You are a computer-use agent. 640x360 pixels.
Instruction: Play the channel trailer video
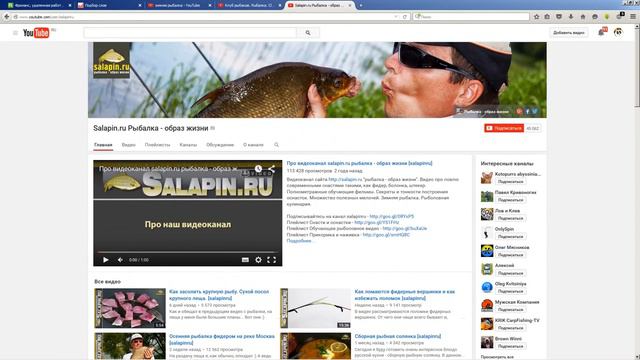click(106, 260)
